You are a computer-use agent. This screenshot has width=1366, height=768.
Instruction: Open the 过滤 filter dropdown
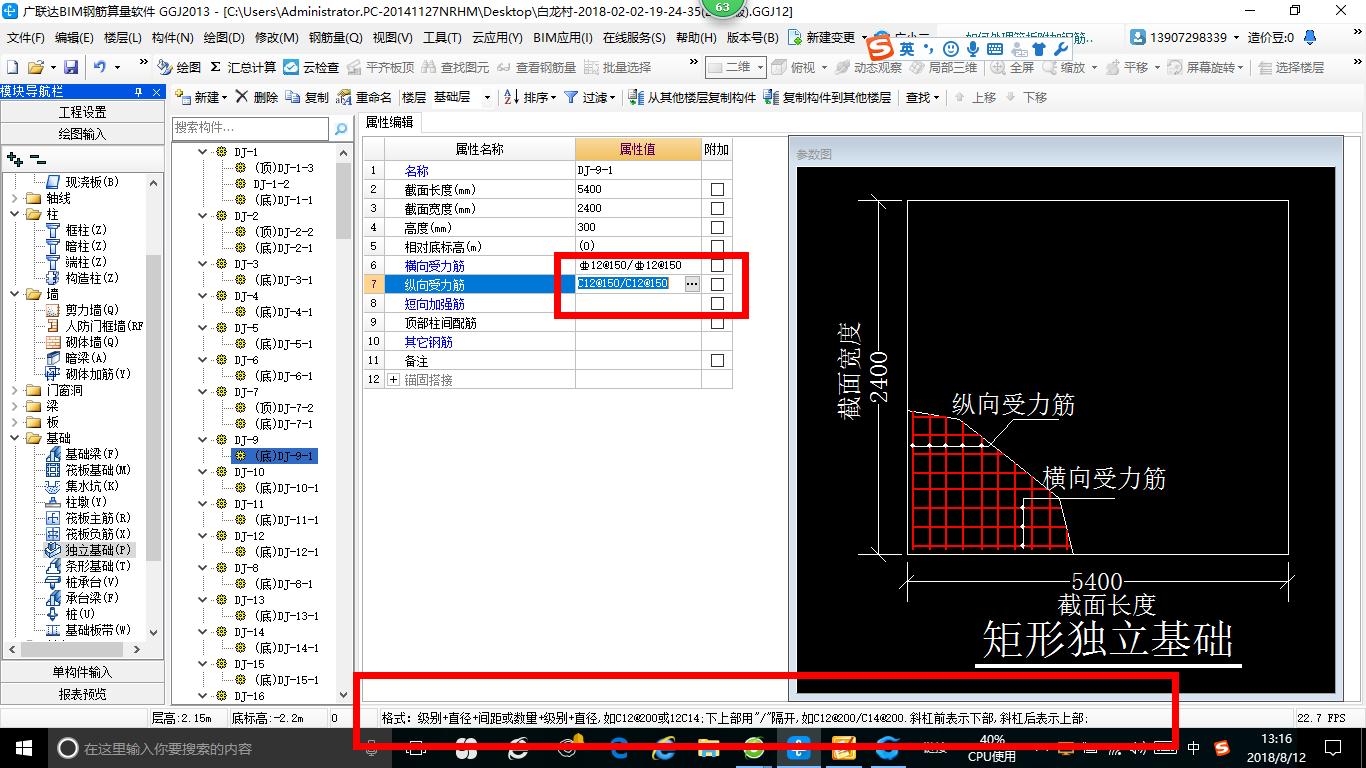(x=613, y=98)
